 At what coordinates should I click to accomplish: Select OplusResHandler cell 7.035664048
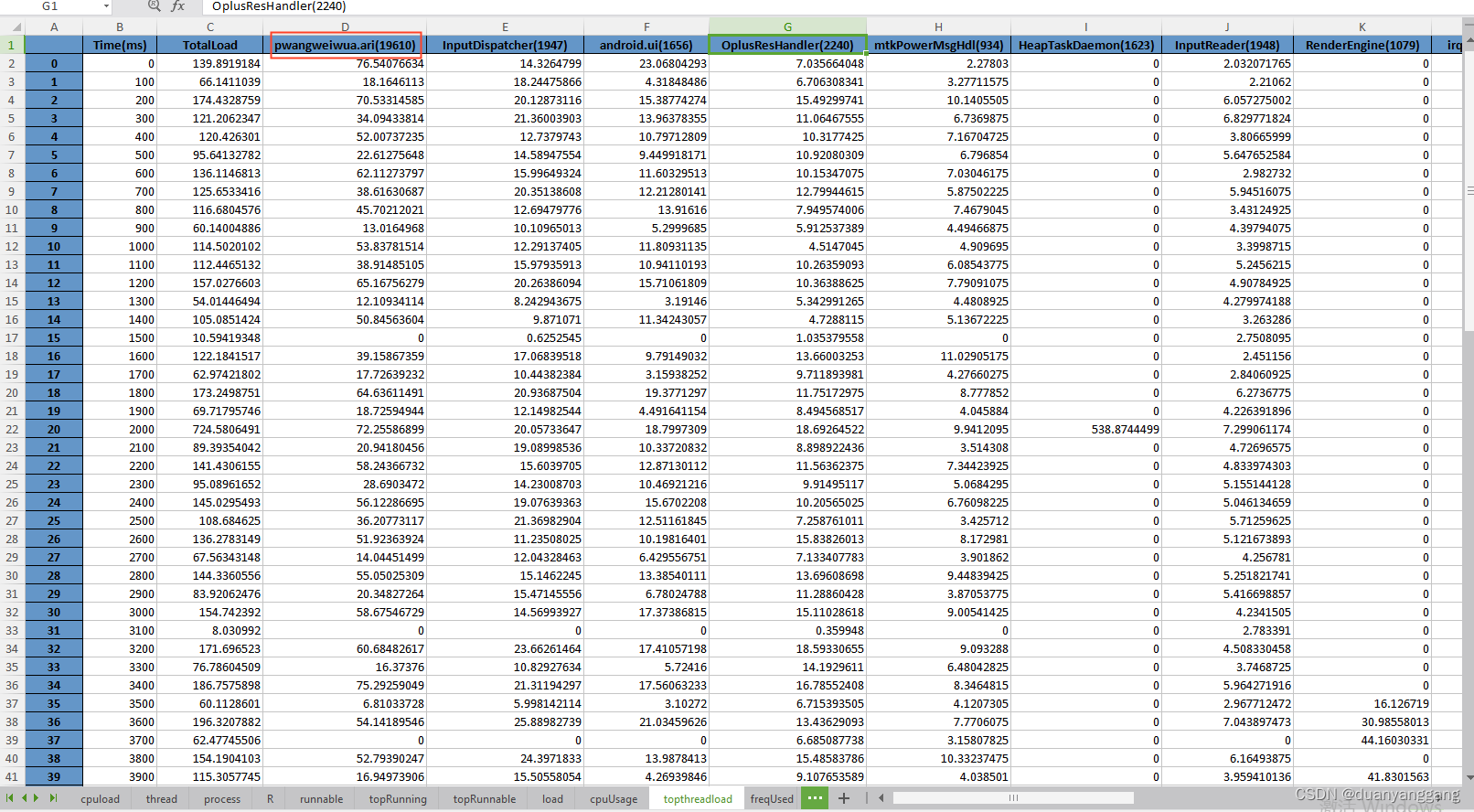[787, 63]
